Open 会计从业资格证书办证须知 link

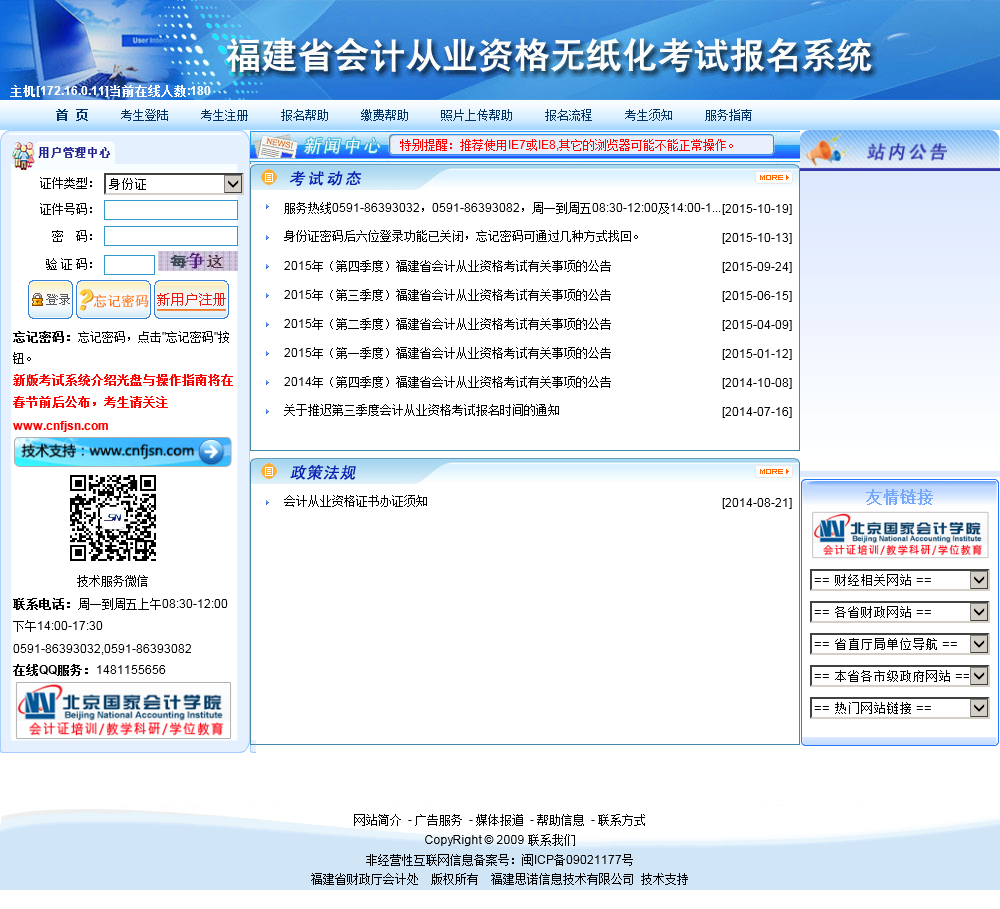pos(355,501)
